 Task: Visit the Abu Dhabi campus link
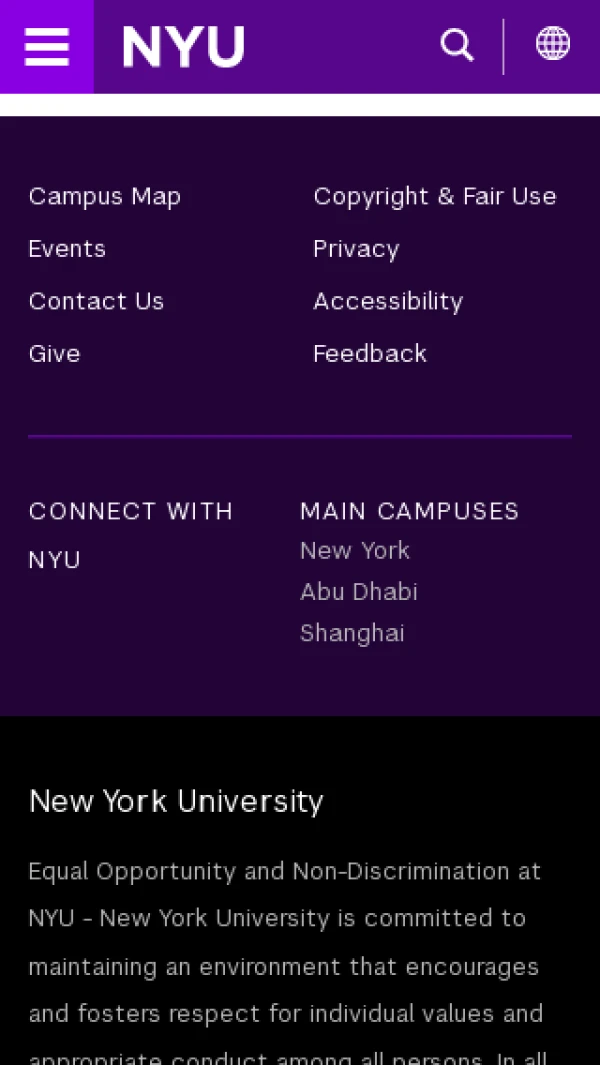click(359, 592)
